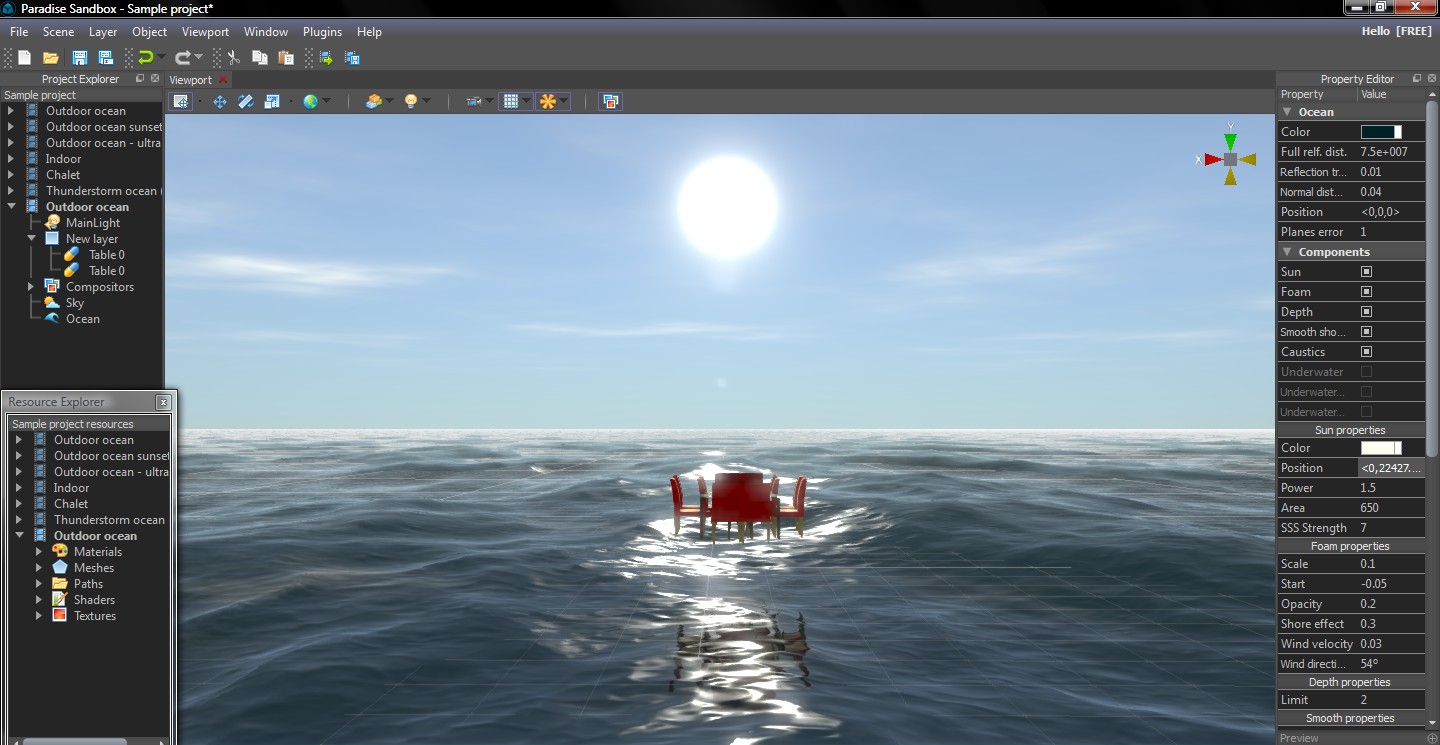Cut the selection using the scissors icon
This screenshot has height=745, width=1440.
233,58
